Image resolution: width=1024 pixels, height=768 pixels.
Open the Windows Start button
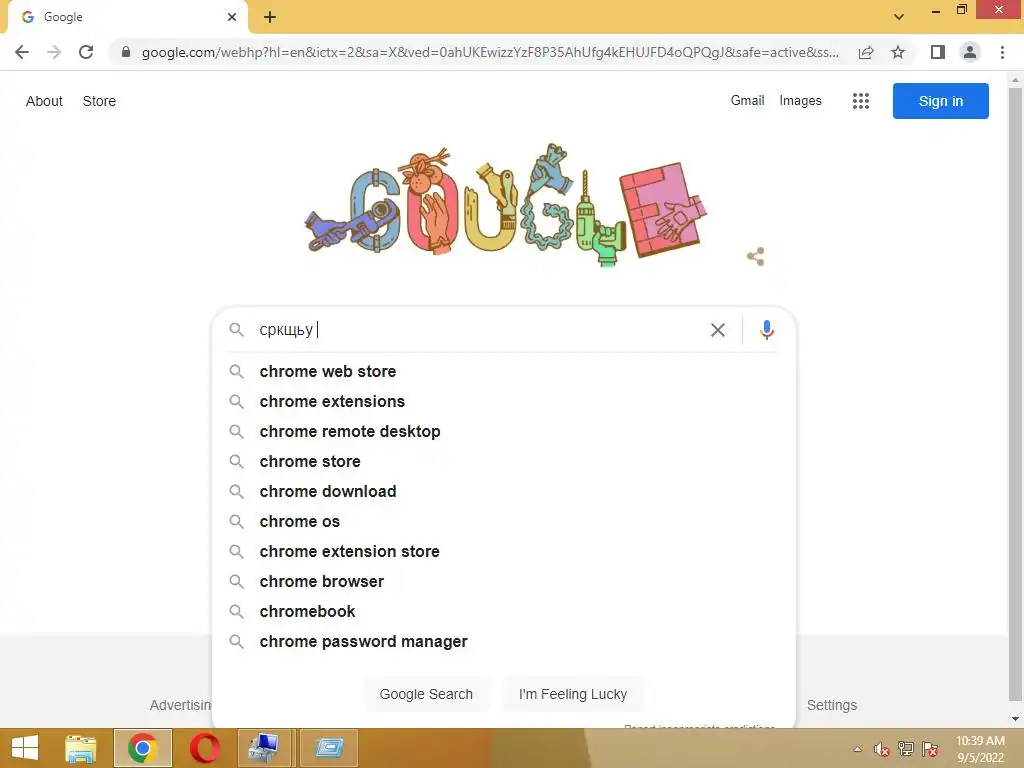(x=25, y=748)
